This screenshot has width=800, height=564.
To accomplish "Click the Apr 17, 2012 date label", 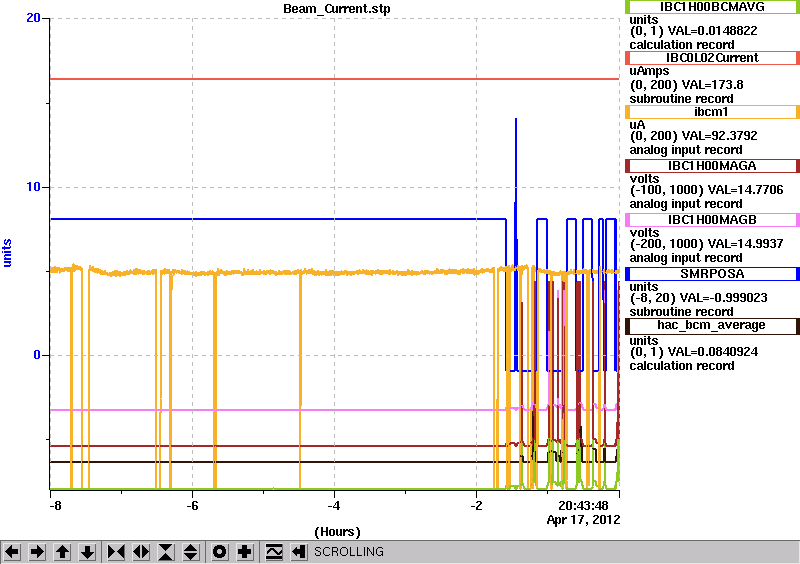I will pos(583,520).
